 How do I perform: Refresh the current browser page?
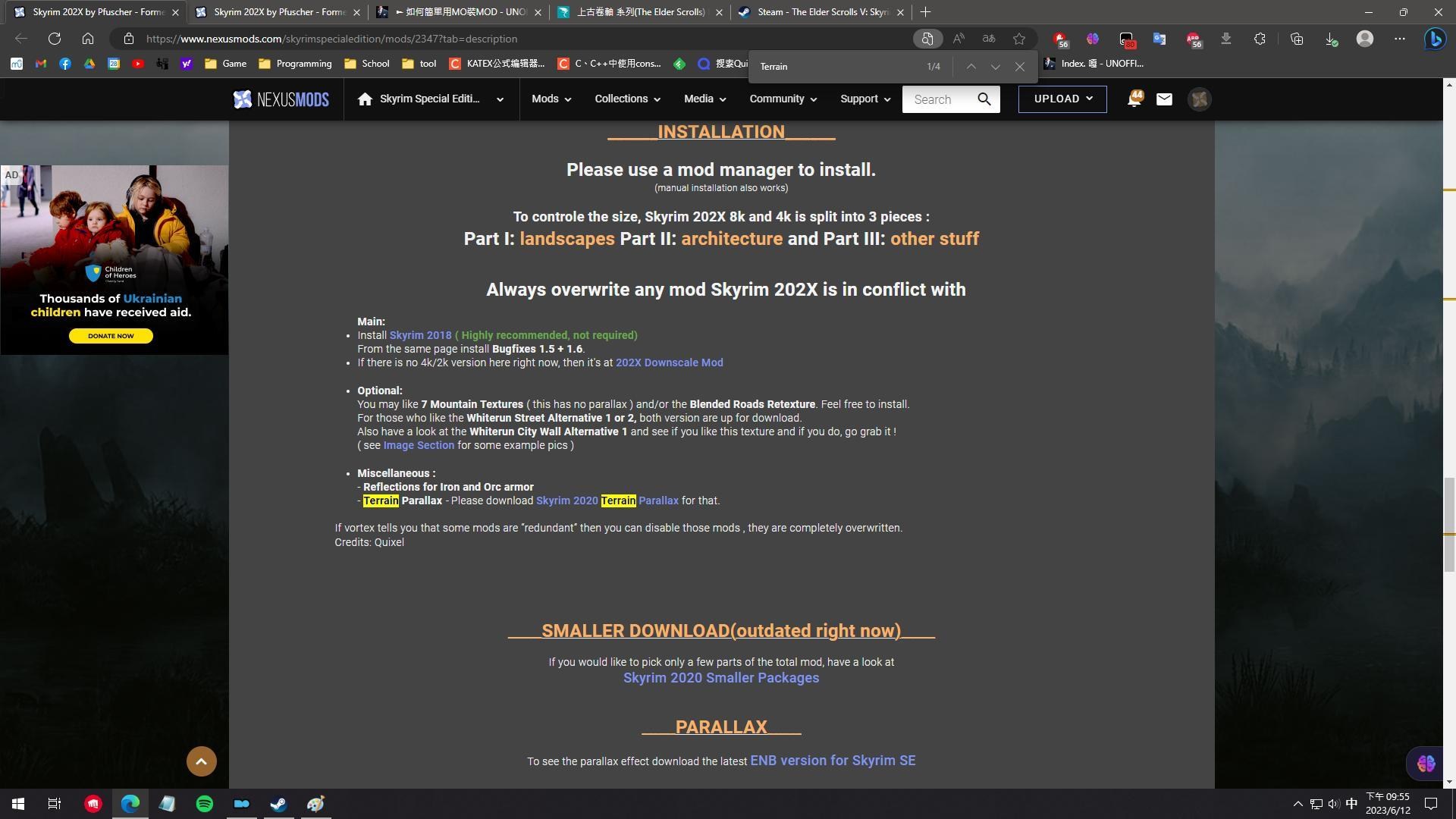[x=55, y=39]
